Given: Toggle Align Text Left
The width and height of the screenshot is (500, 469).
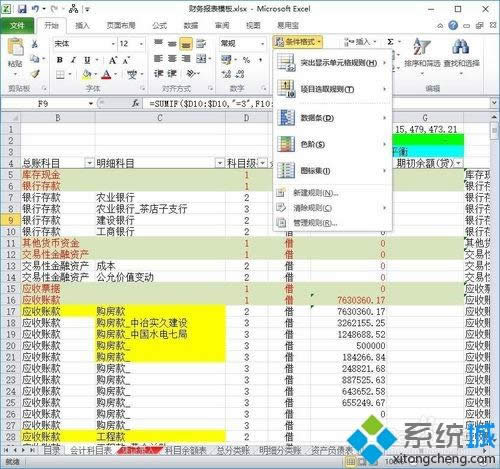Looking at the screenshot, I should pyautogui.click(x=158, y=59).
